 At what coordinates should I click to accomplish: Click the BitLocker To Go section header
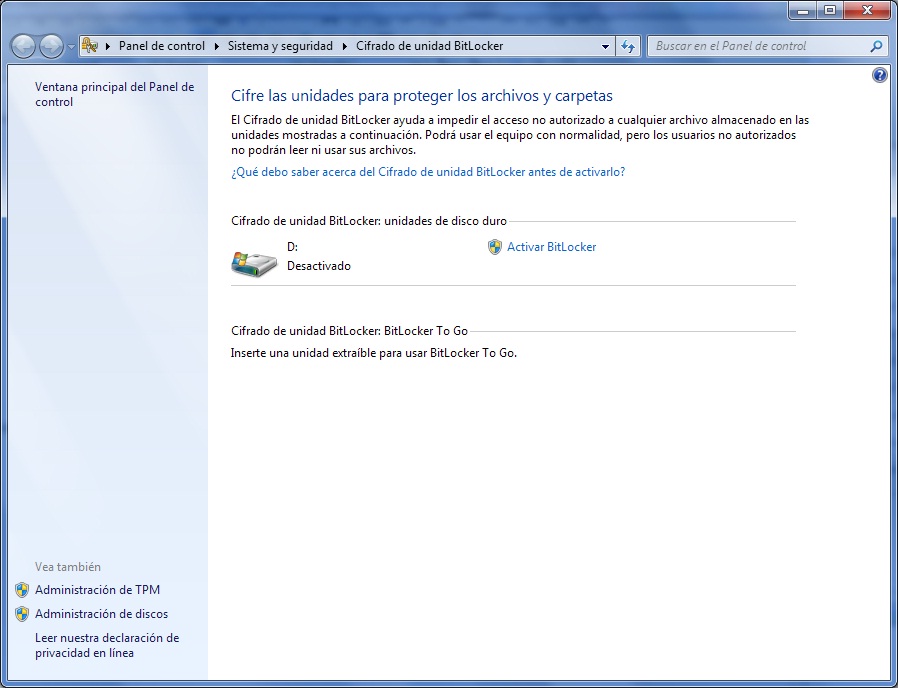point(349,331)
